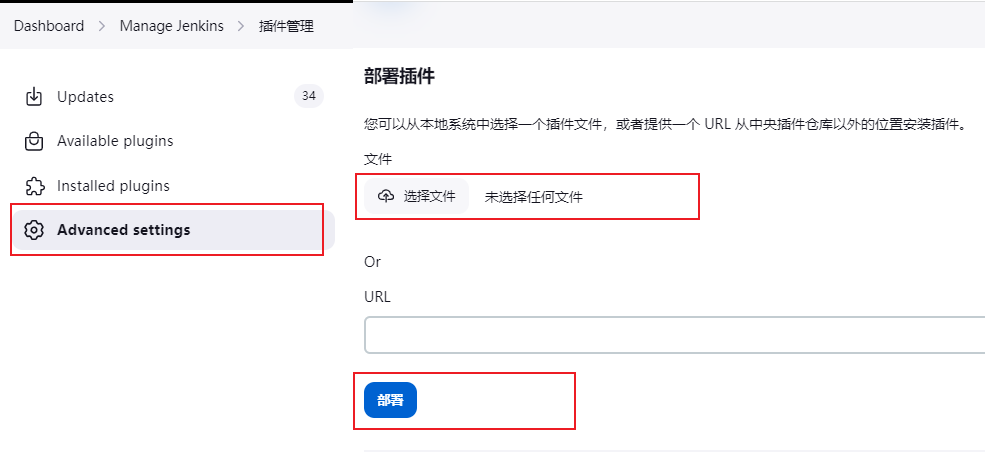Go to the Dashboard breadcrumb link
The width and height of the screenshot is (985, 454).
point(49,26)
